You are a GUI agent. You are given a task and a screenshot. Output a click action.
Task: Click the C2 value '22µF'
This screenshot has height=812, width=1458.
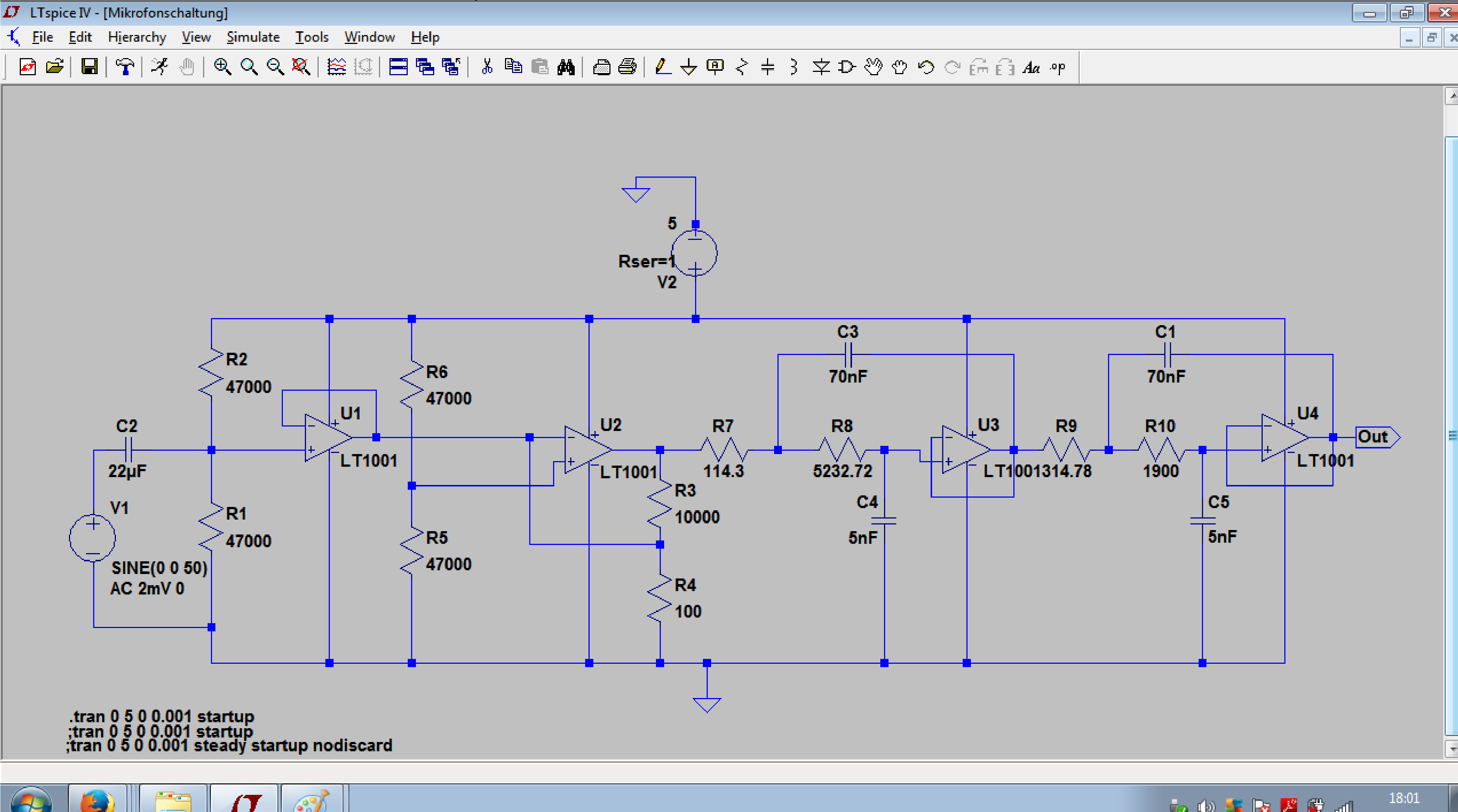point(127,471)
